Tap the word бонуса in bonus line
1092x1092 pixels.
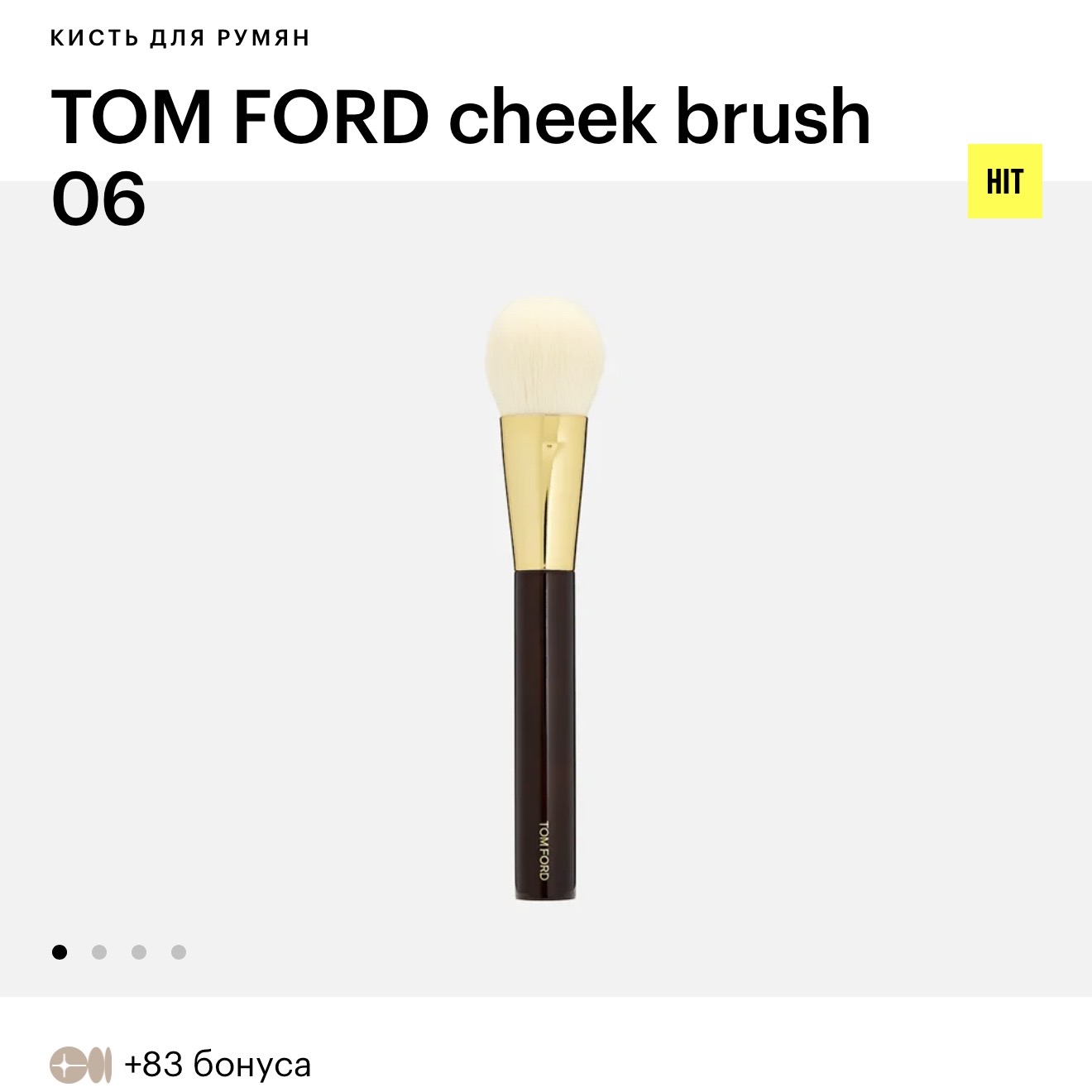(x=251, y=1065)
